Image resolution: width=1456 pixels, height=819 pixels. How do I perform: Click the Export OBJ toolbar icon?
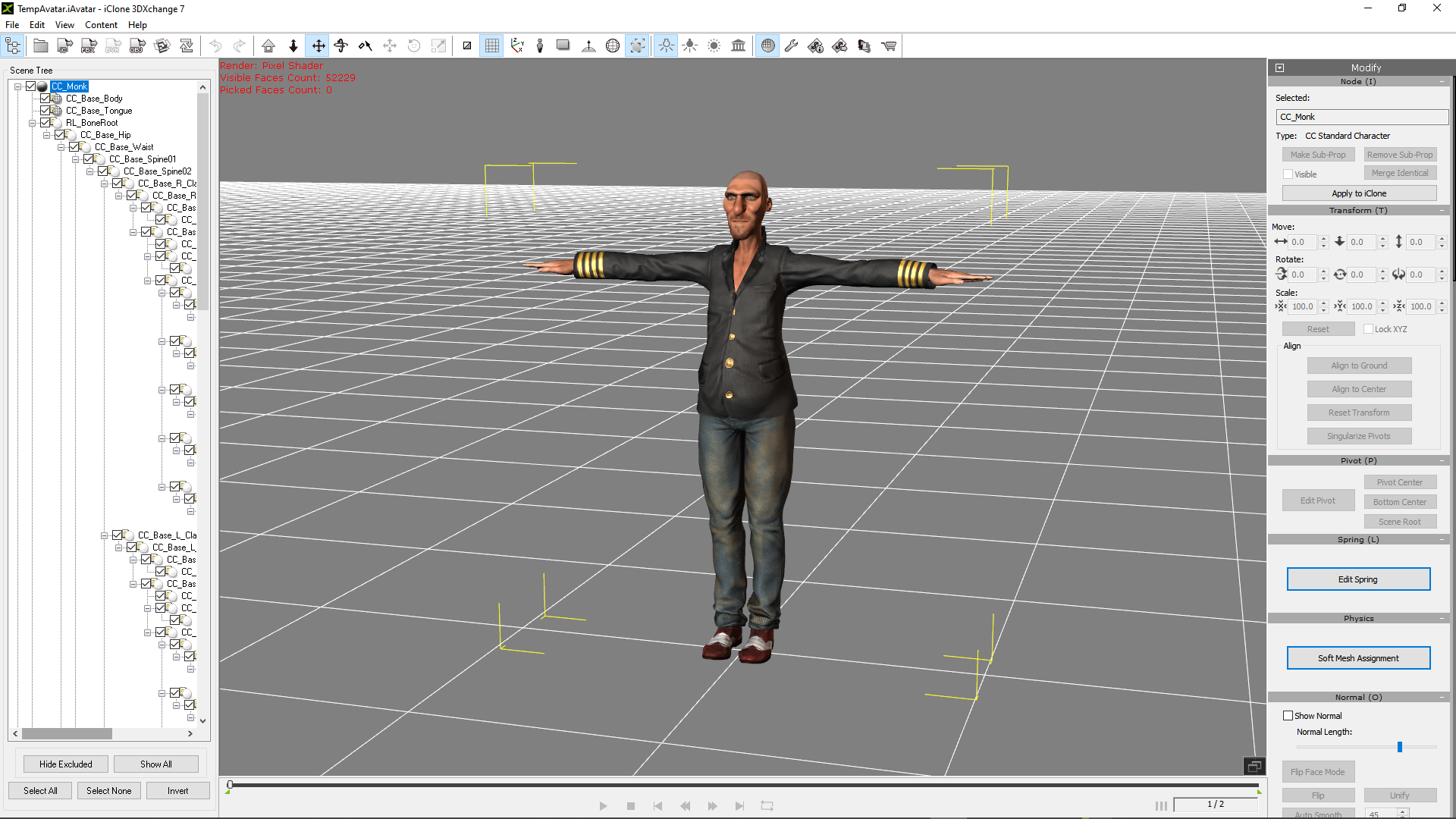(x=137, y=46)
